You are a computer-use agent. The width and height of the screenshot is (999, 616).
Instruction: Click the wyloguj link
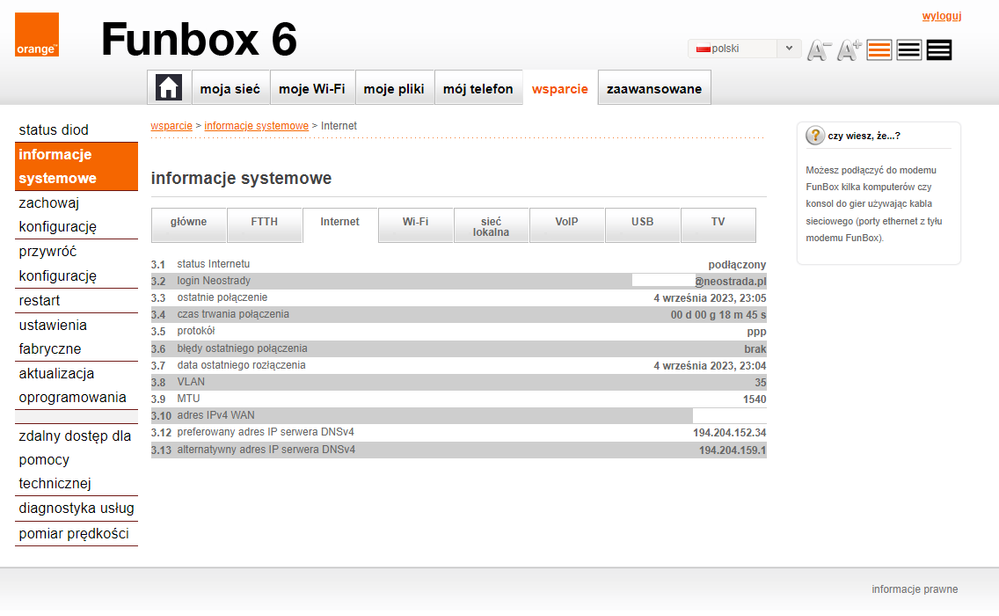pos(941,16)
